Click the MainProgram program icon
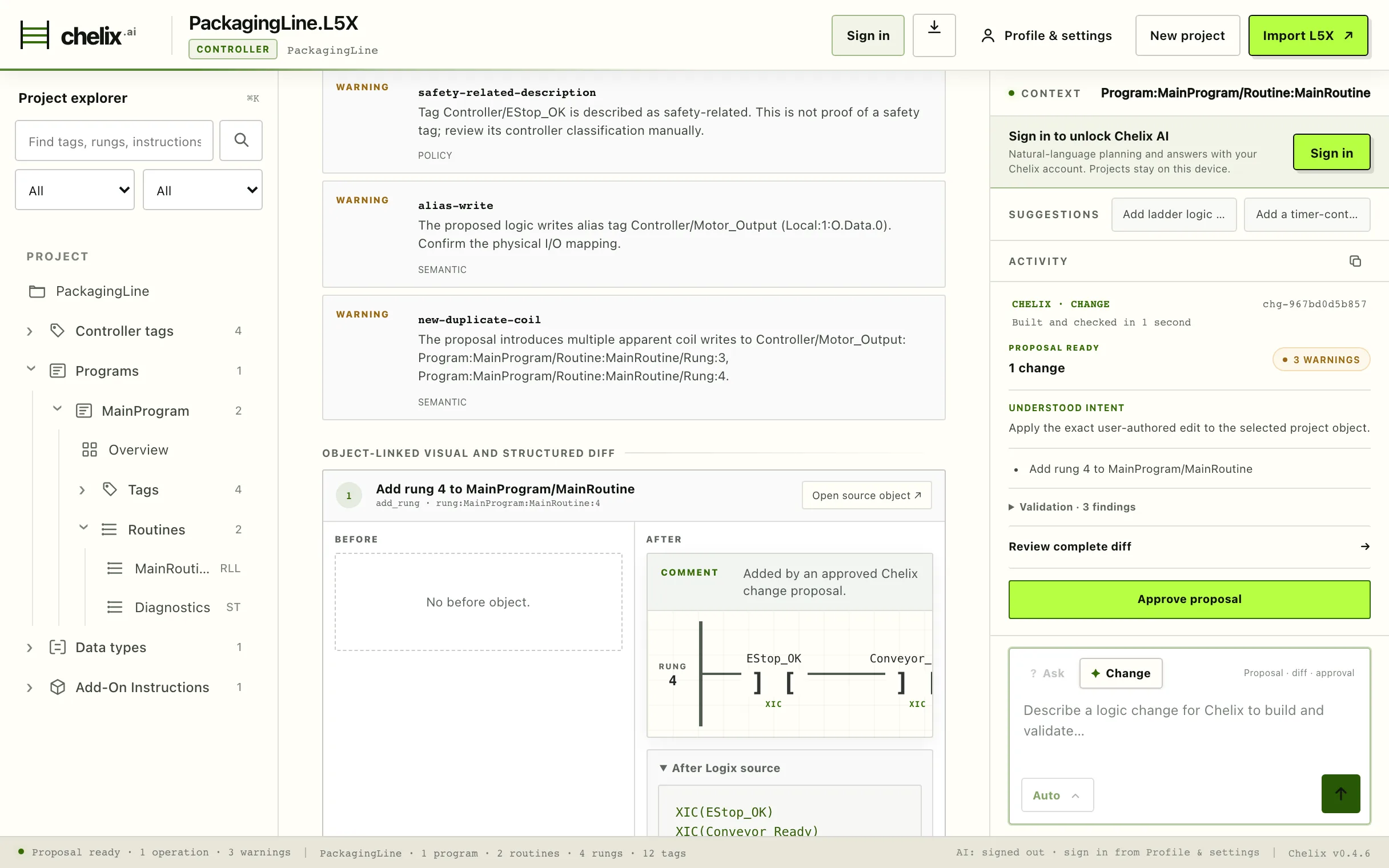Image resolution: width=1389 pixels, height=868 pixels. [x=84, y=411]
